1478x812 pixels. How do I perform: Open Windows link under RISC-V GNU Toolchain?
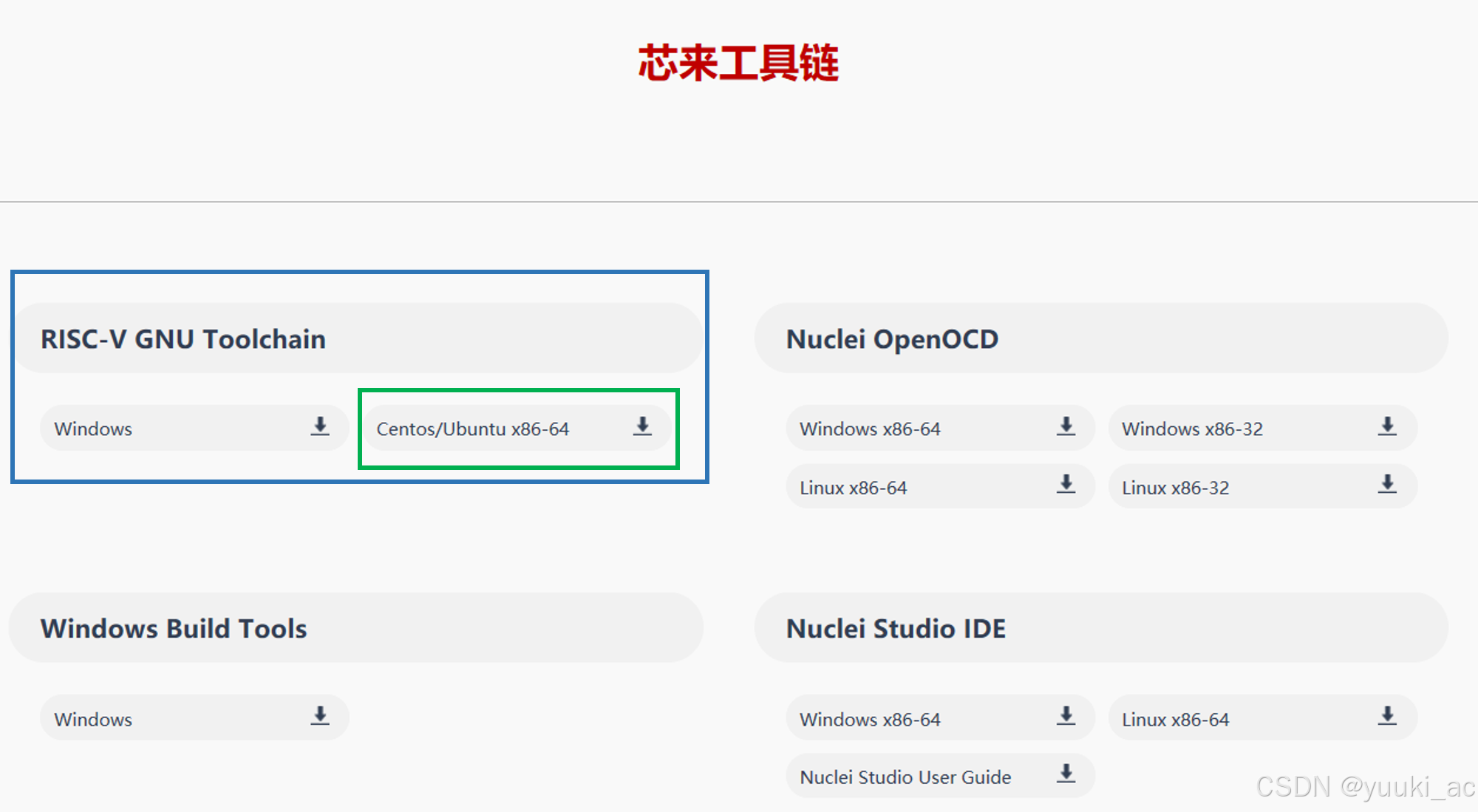click(194, 428)
